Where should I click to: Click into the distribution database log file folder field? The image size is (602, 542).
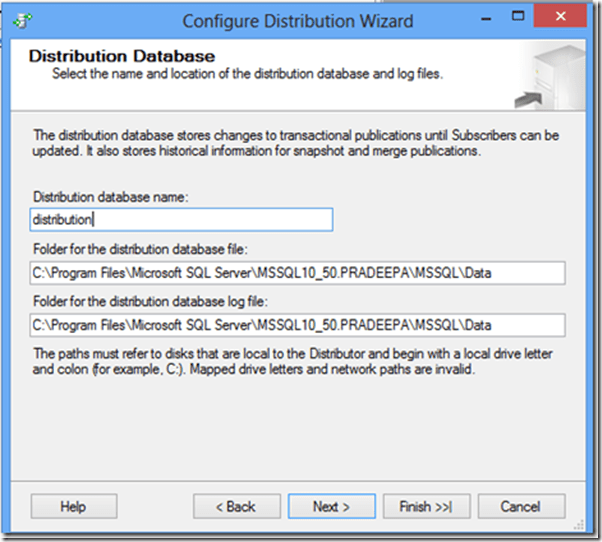point(298,325)
